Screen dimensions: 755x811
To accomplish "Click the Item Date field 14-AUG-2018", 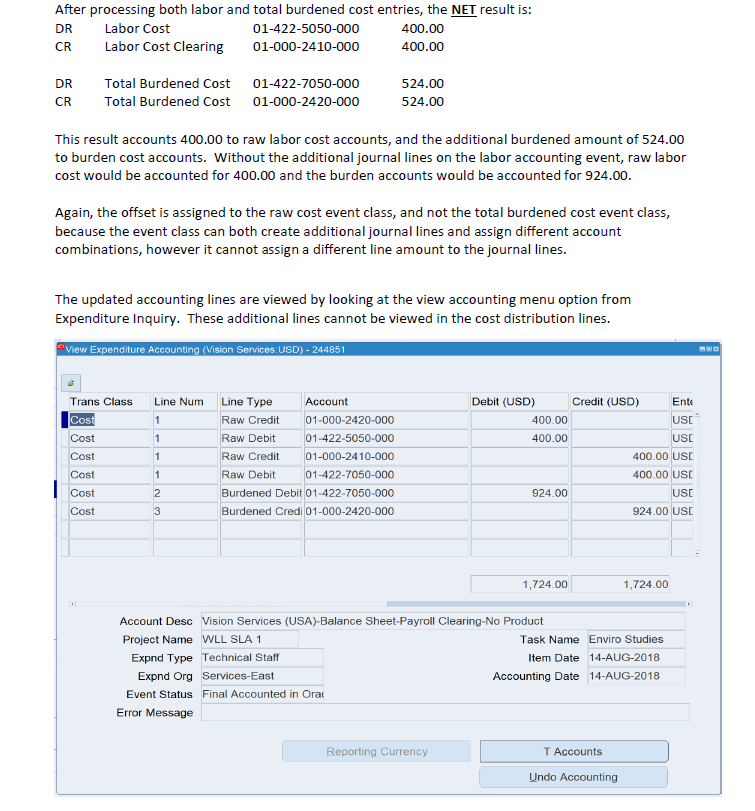I will tap(637, 657).
